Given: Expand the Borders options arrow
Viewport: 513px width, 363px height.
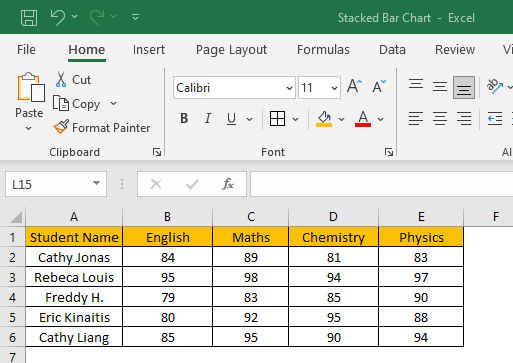Looking at the screenshot, I should coord(296,119).
